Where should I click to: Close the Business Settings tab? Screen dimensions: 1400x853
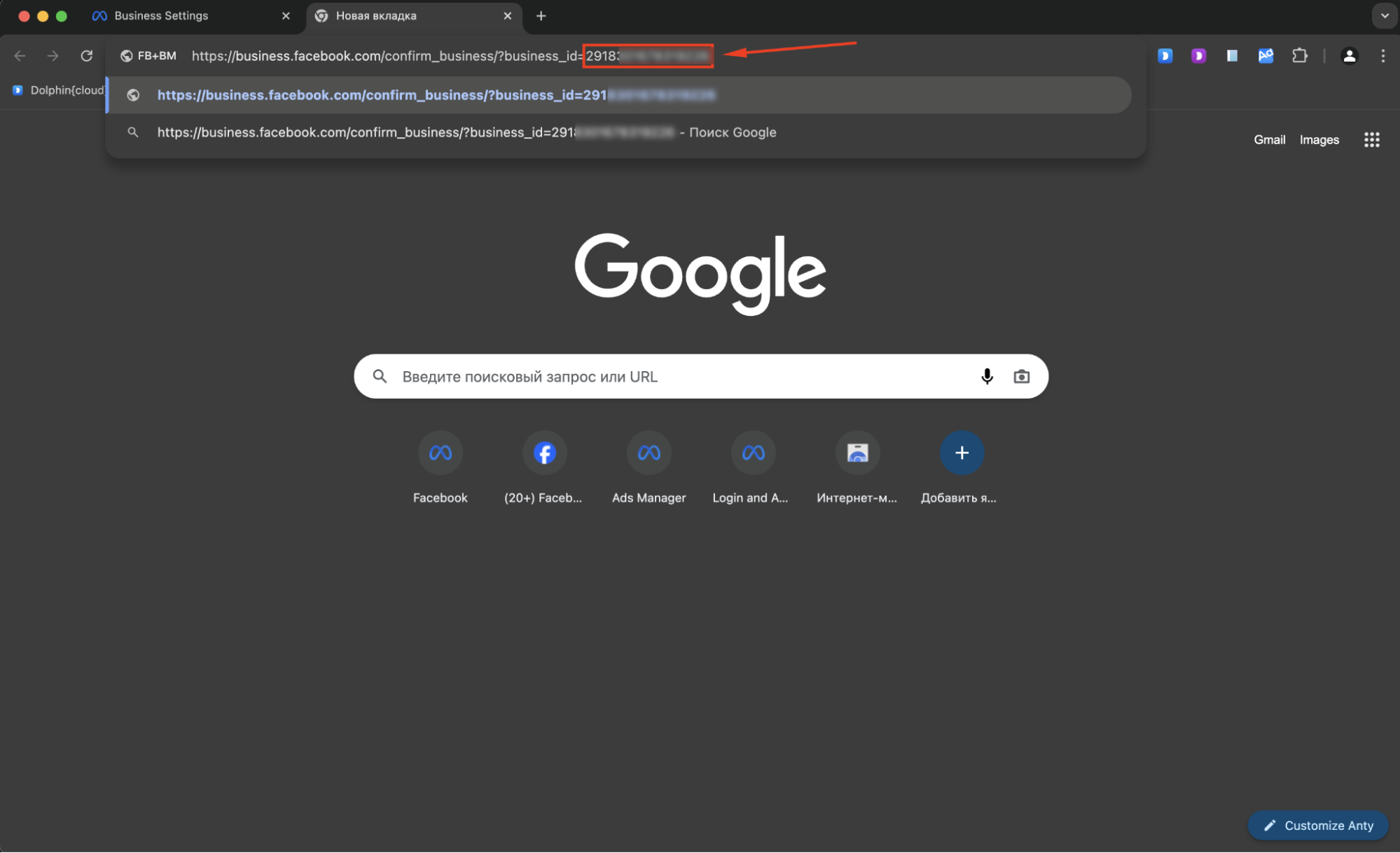(x=286, y=16)
